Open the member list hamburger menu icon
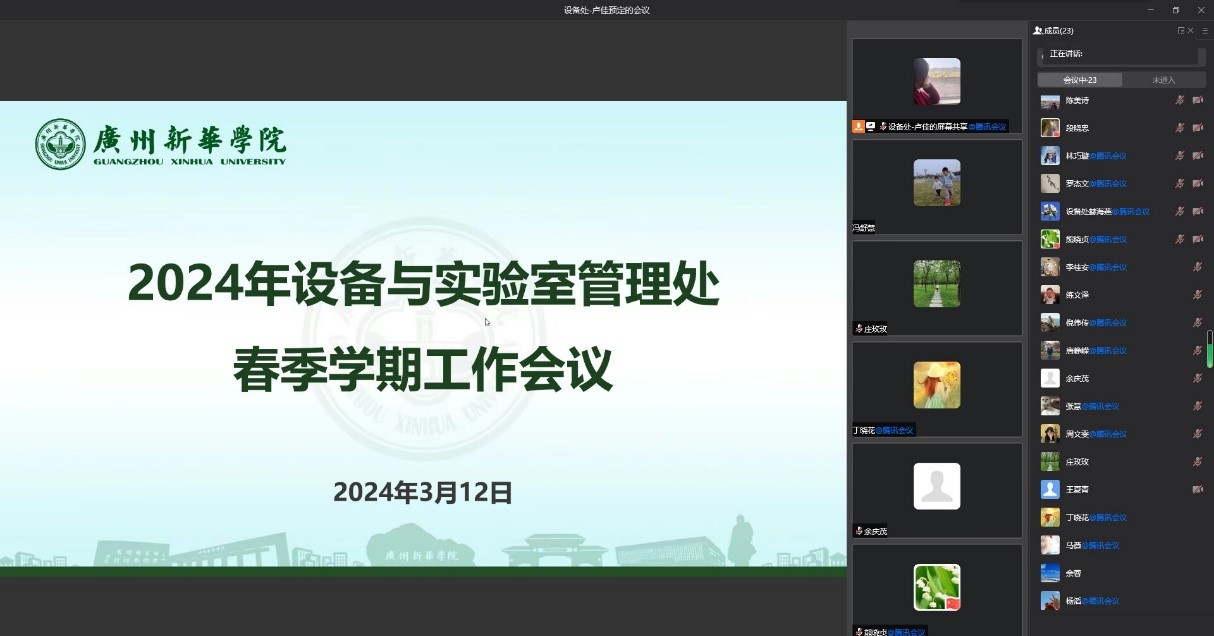 coord(1204,31)
